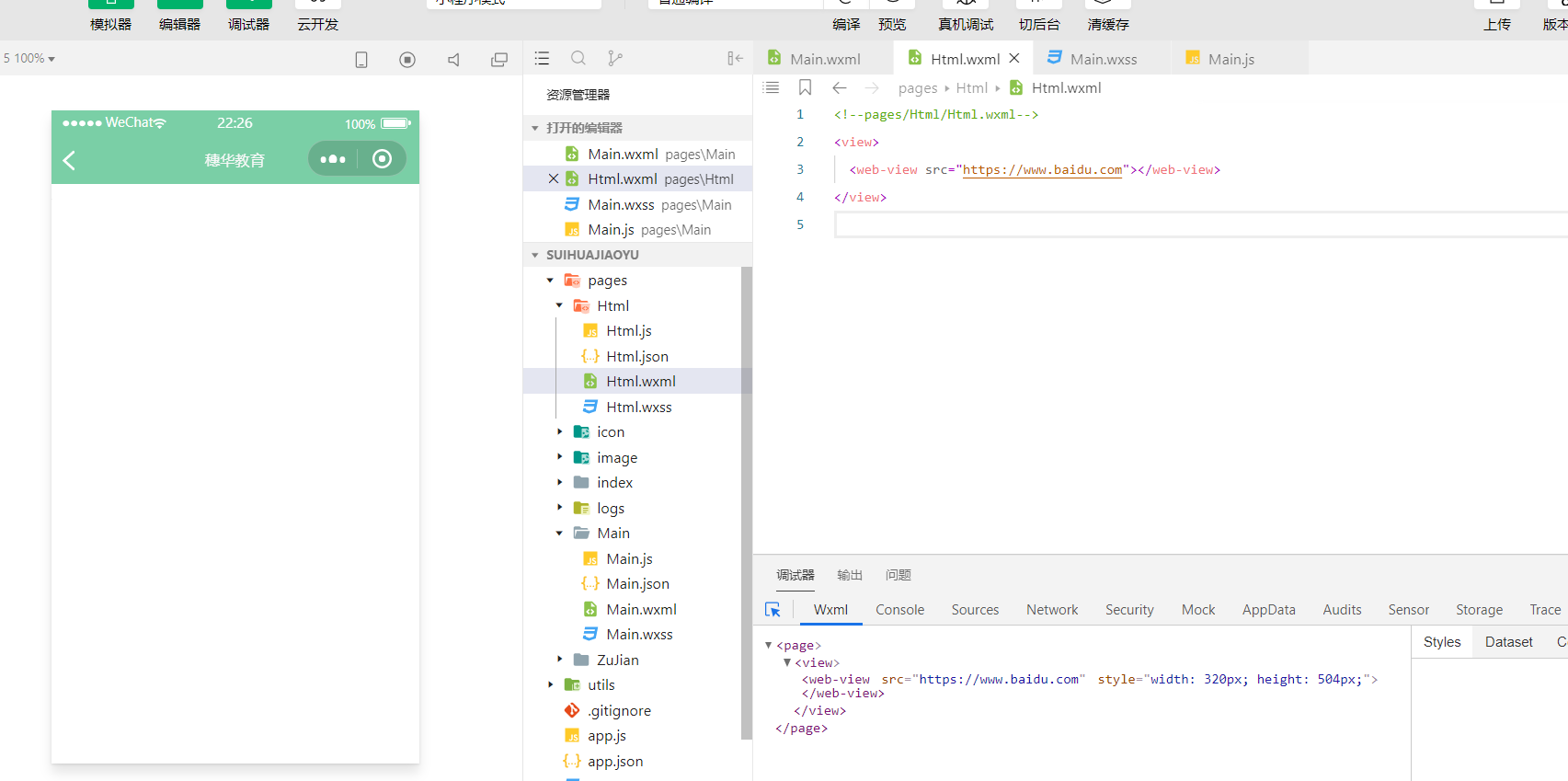Image resolution: width=1568 pixels, height=781 pixels.
Task: Open the source control branch icon
Action: tap(615, 58)
